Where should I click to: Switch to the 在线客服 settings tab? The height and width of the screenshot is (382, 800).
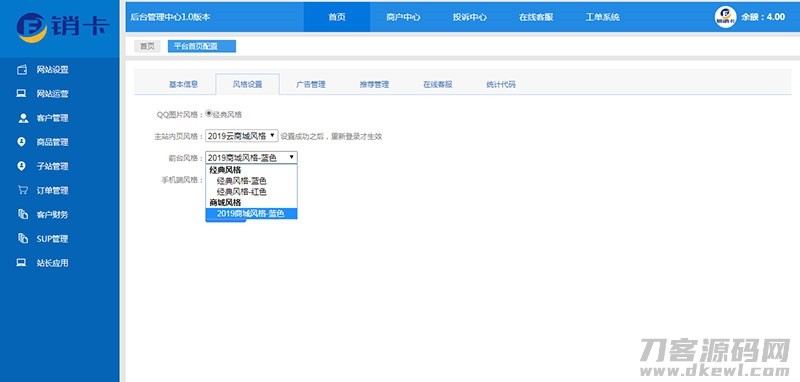coord(438,85)
